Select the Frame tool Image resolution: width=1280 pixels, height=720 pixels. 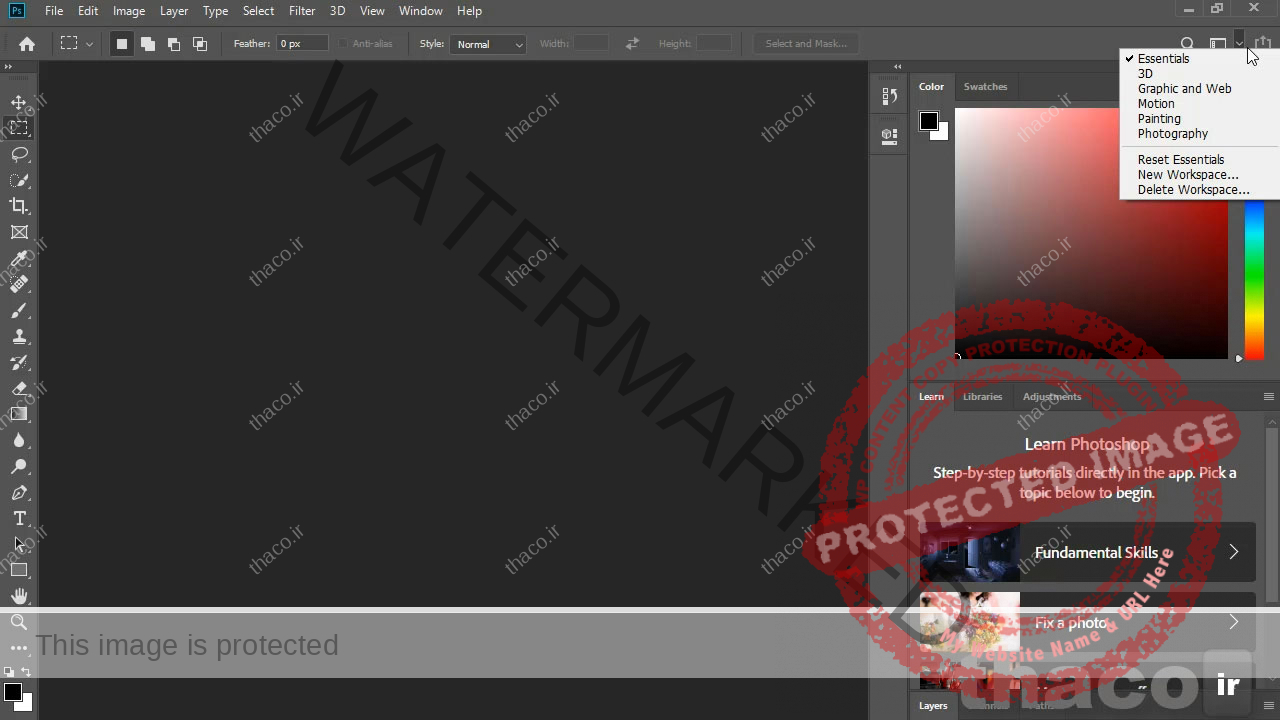[x=19, y=232]
